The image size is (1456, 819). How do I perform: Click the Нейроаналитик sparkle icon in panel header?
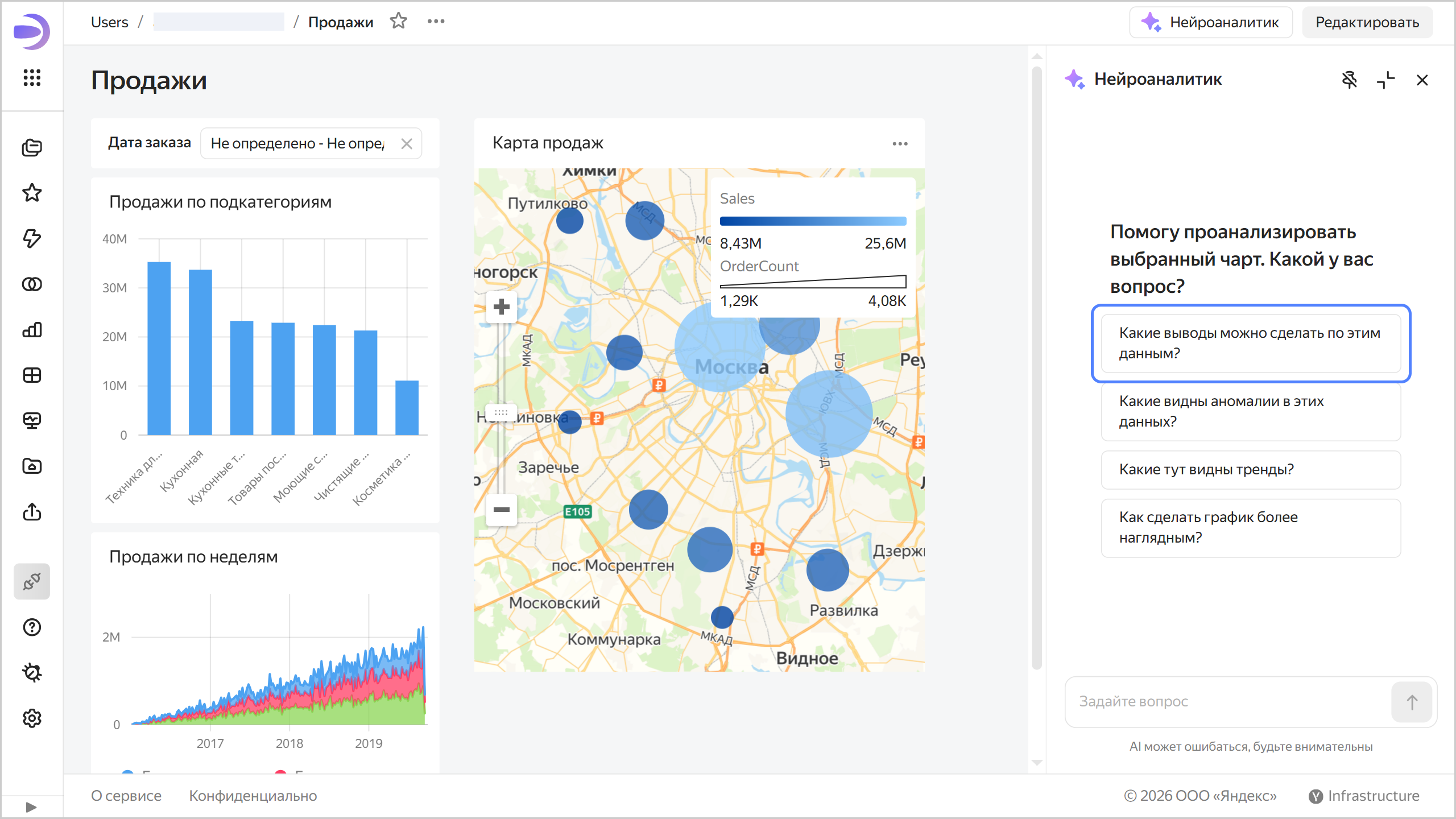[x=1075, y=79]
